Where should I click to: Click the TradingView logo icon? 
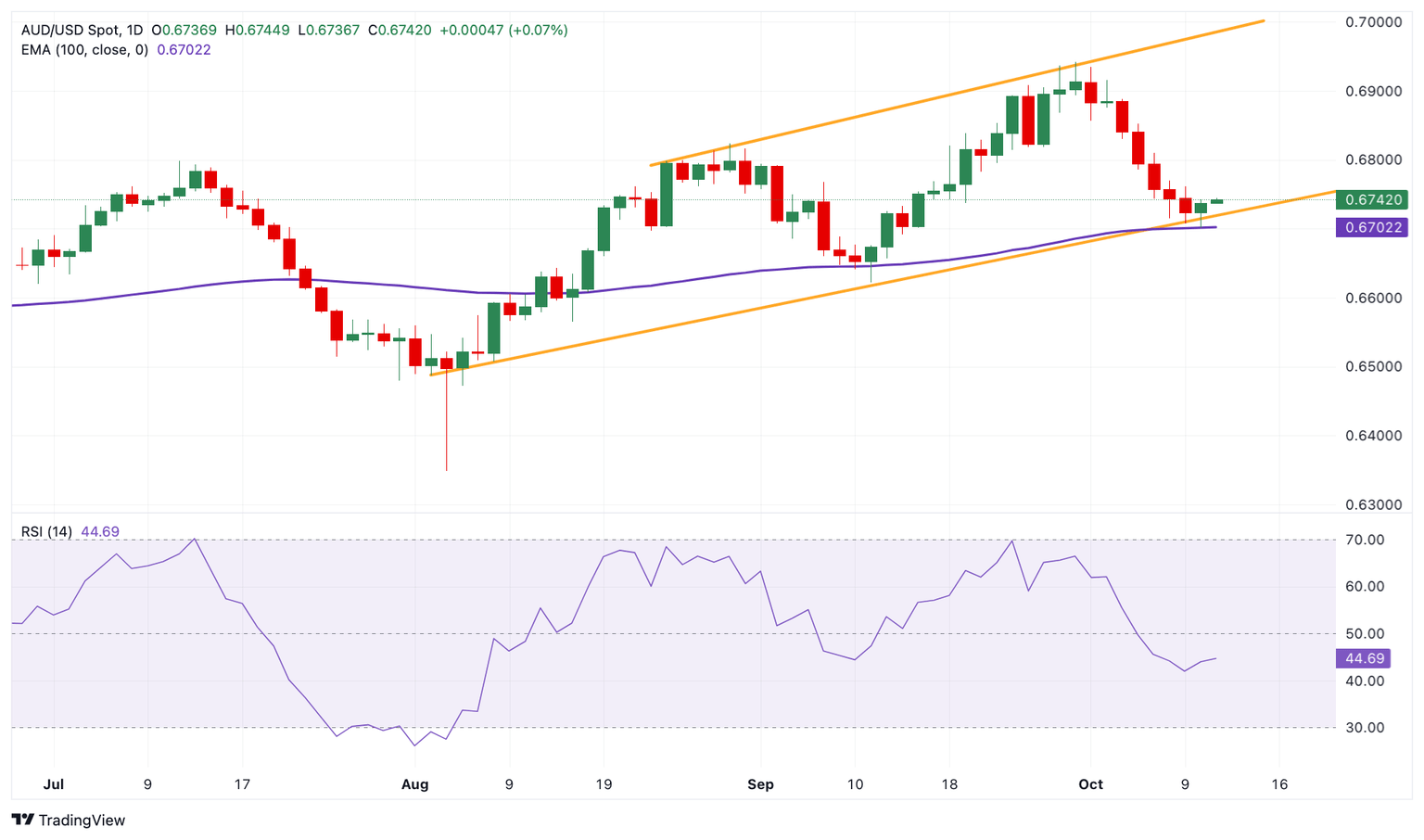22,820
